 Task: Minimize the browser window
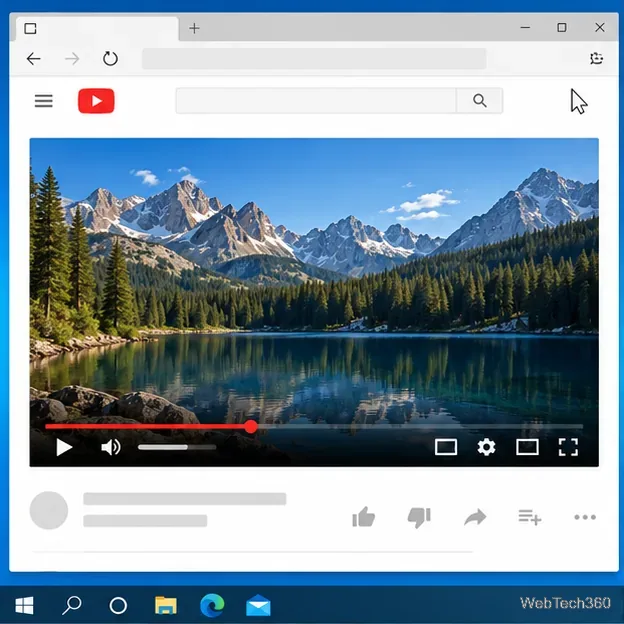(x=525, y=27)
